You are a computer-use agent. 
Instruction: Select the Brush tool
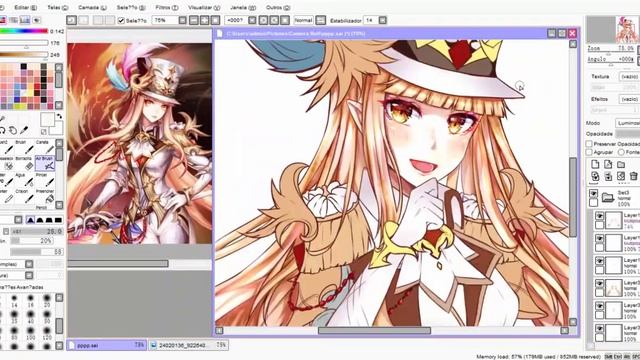point(25,148)
